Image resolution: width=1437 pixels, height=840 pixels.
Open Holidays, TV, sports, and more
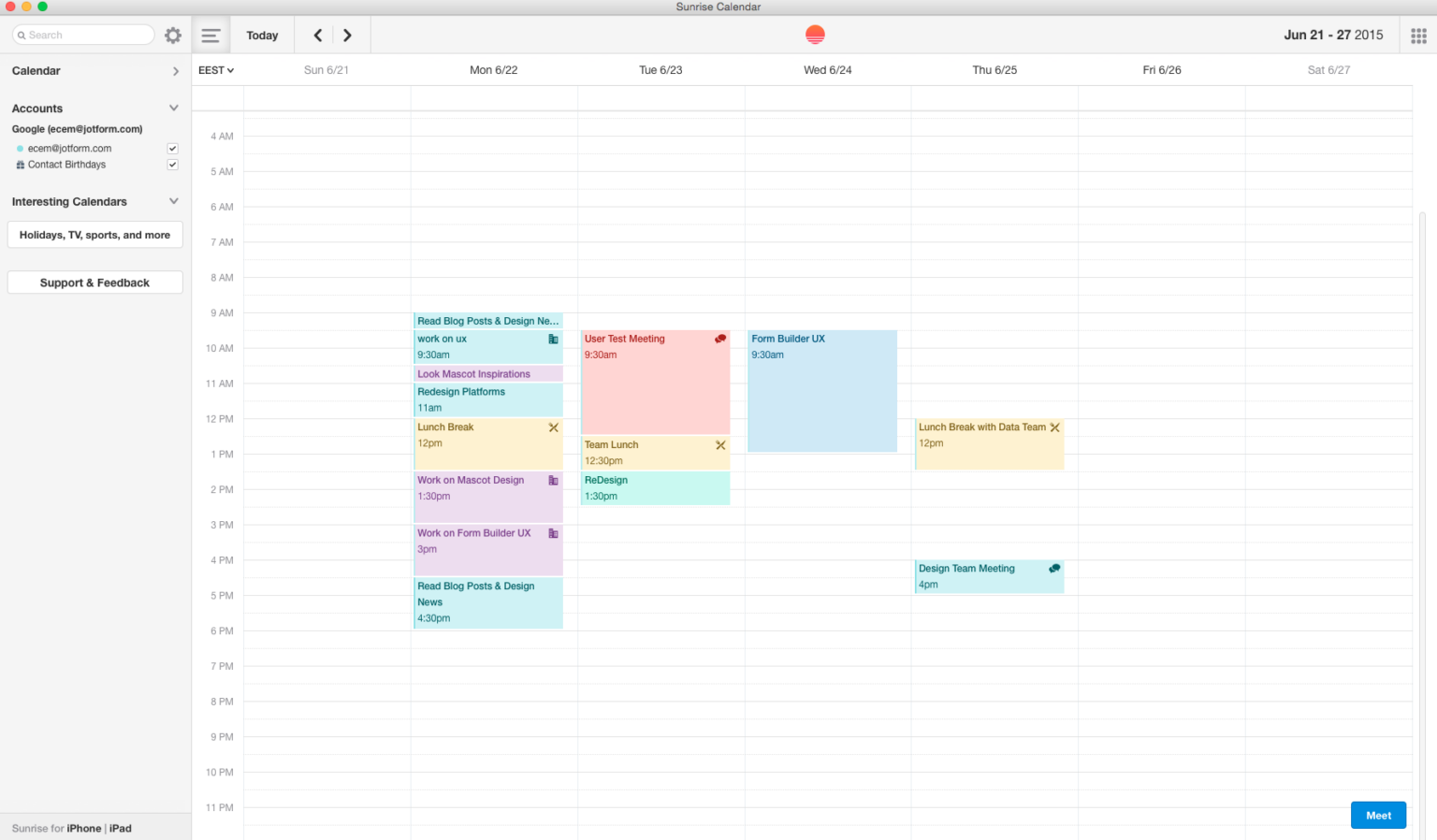pos(94,234)
